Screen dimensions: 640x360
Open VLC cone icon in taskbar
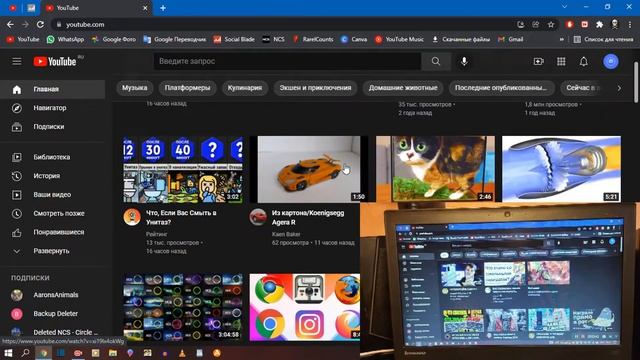[x=182, y=353]
